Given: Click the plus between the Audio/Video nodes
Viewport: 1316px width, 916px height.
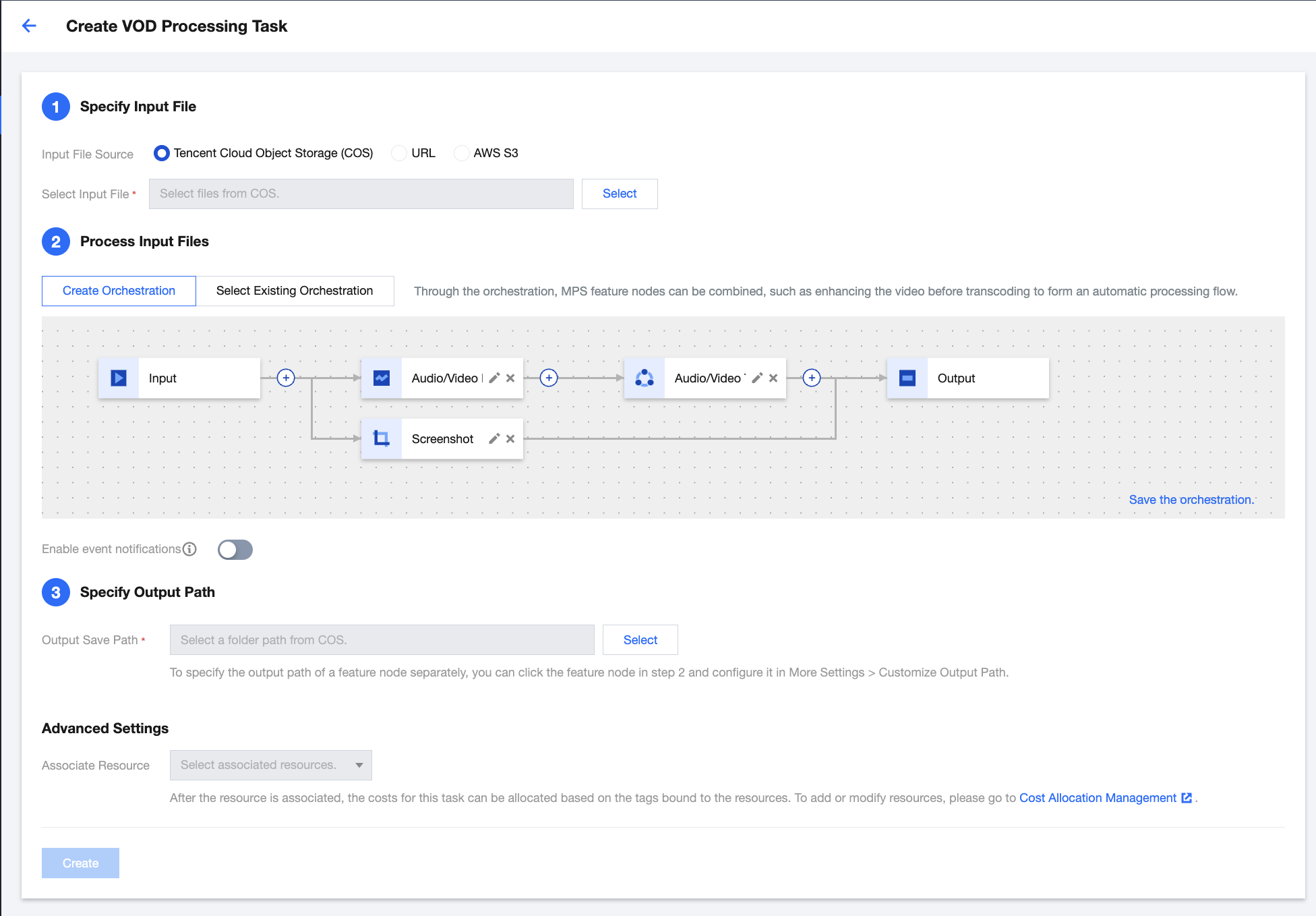Looking at the screenshot, I should (x=549, y=378).
